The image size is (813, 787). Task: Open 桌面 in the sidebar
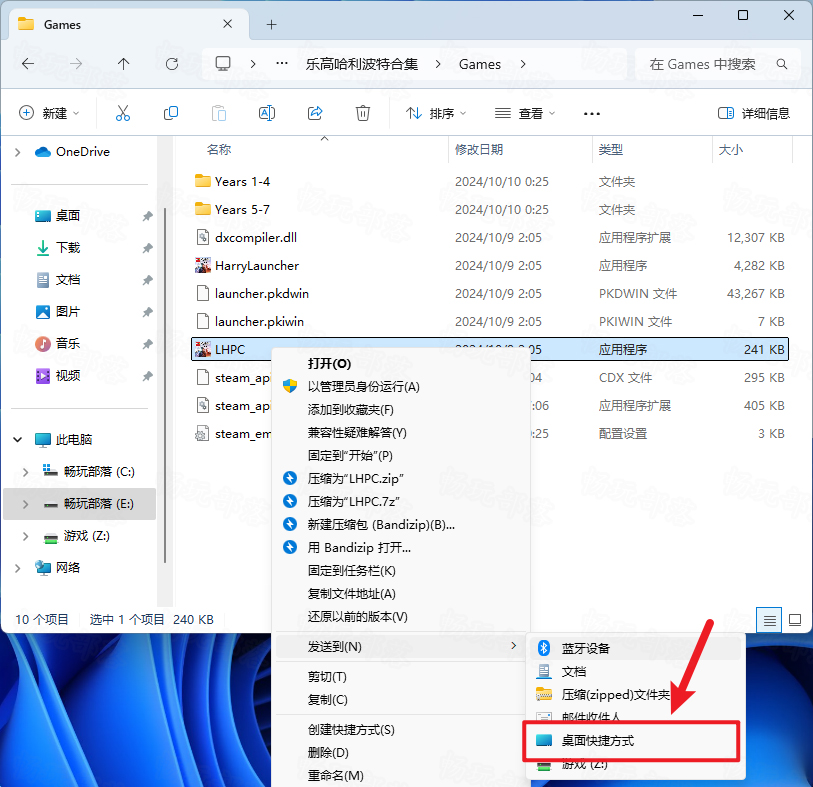[67, 216]
